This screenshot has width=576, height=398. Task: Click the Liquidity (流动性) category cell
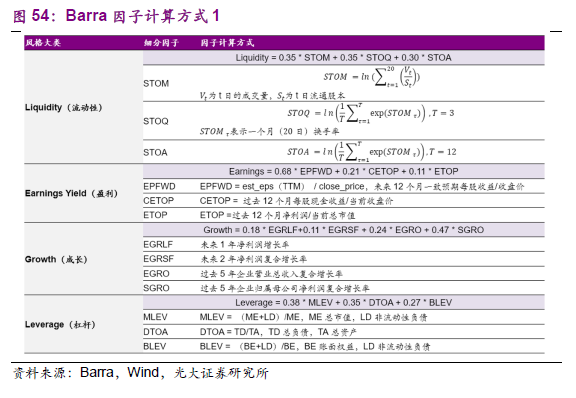coord(64,107)
